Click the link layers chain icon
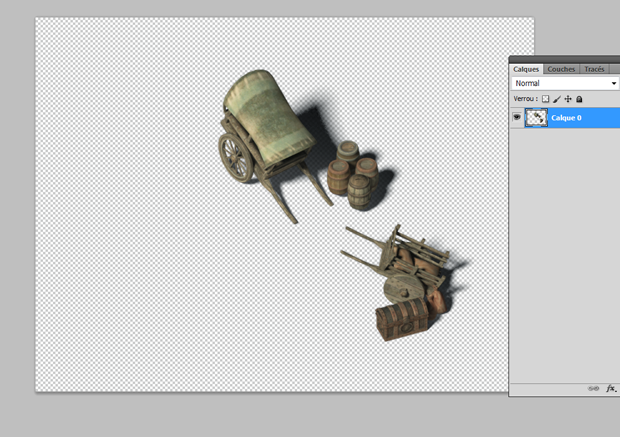 click(x=593, y=388)
